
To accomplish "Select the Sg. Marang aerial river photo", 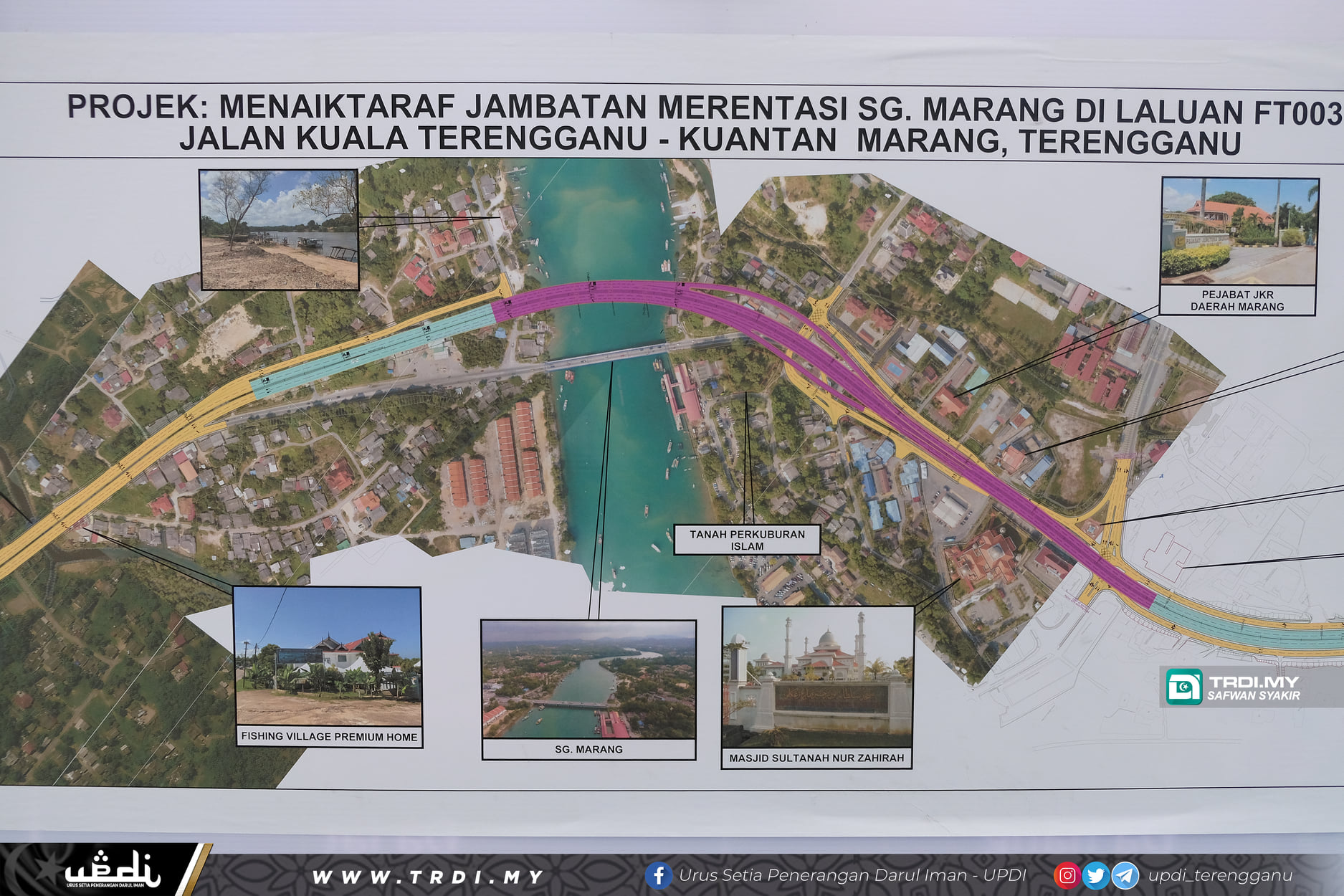I will pyautogui.click(x=588, y=679).
